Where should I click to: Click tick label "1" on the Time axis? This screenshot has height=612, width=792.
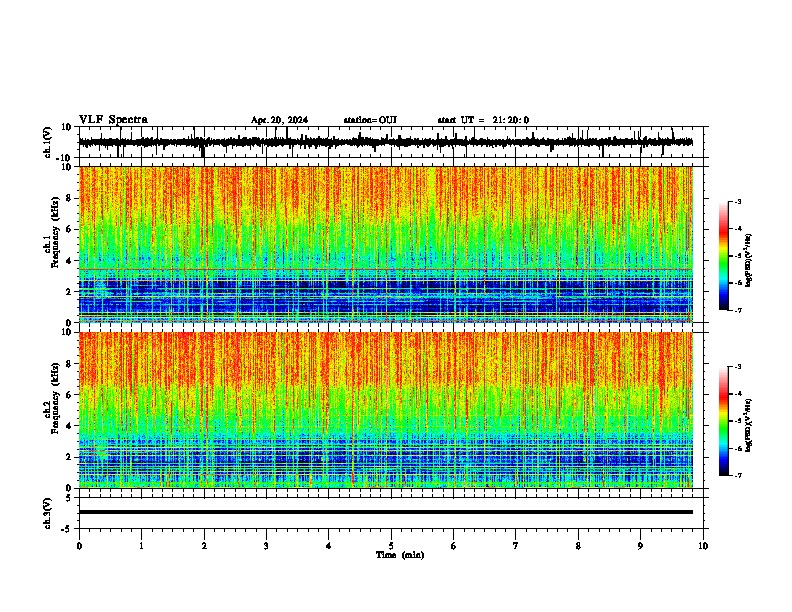click(141, 546)
